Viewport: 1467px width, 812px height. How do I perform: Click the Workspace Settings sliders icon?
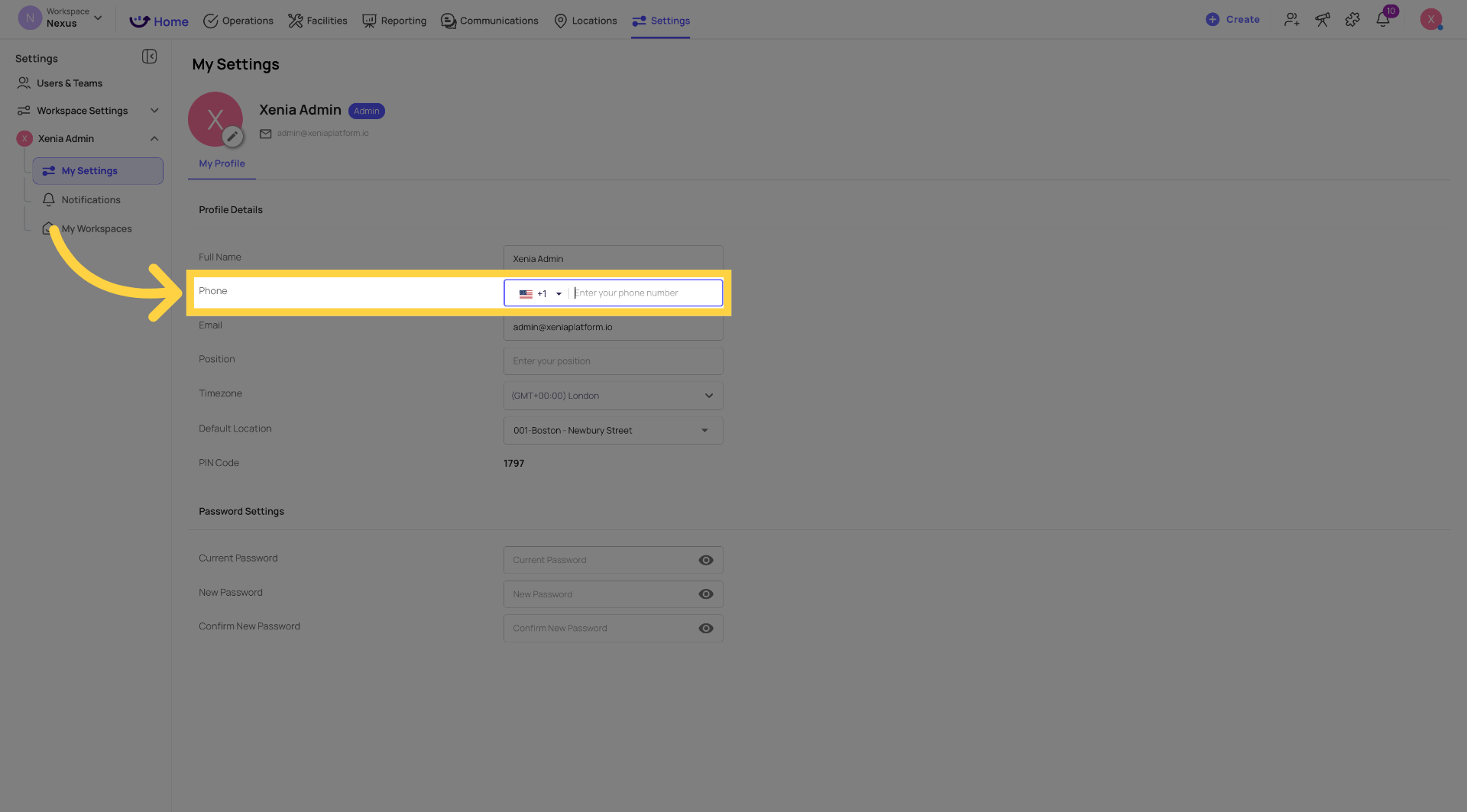pos(24,111)
